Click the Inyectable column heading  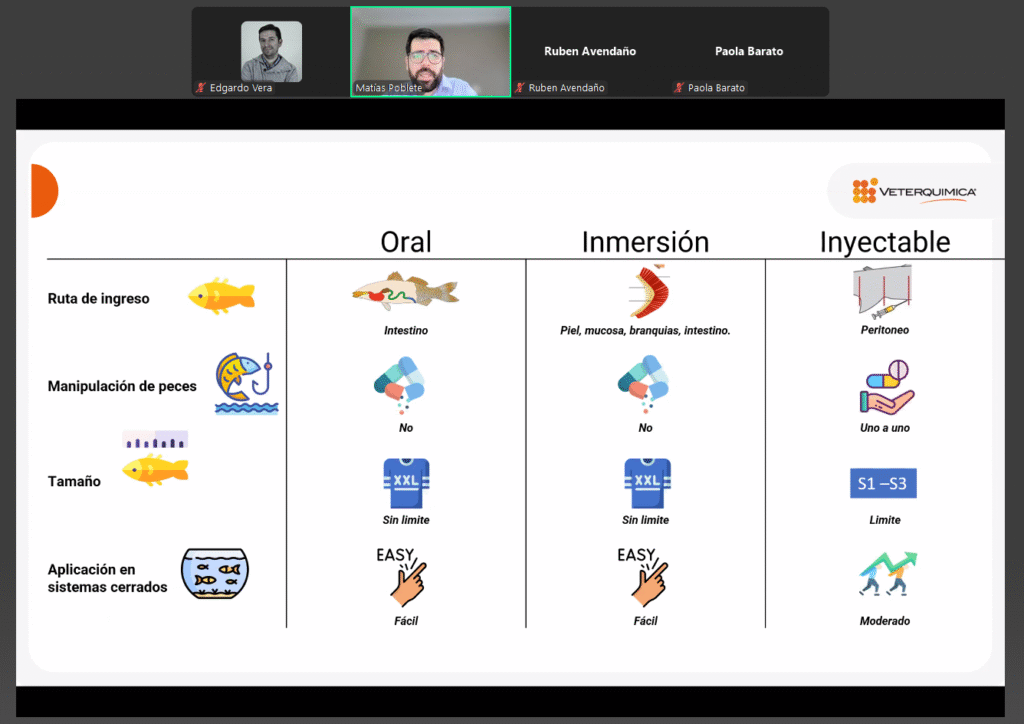tap(884, 242)
